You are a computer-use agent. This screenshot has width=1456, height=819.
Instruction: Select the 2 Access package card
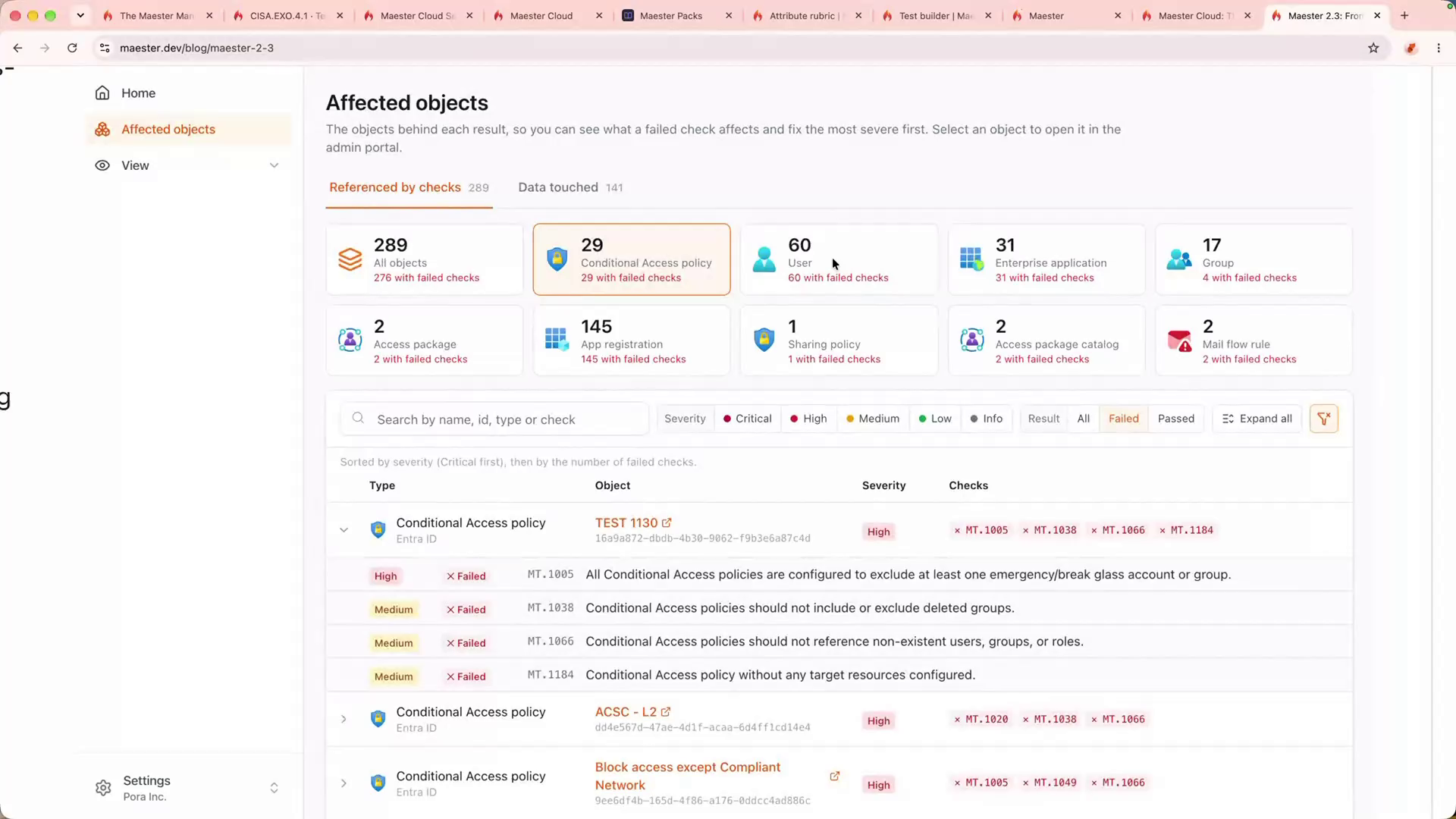(x=425, y=340)
